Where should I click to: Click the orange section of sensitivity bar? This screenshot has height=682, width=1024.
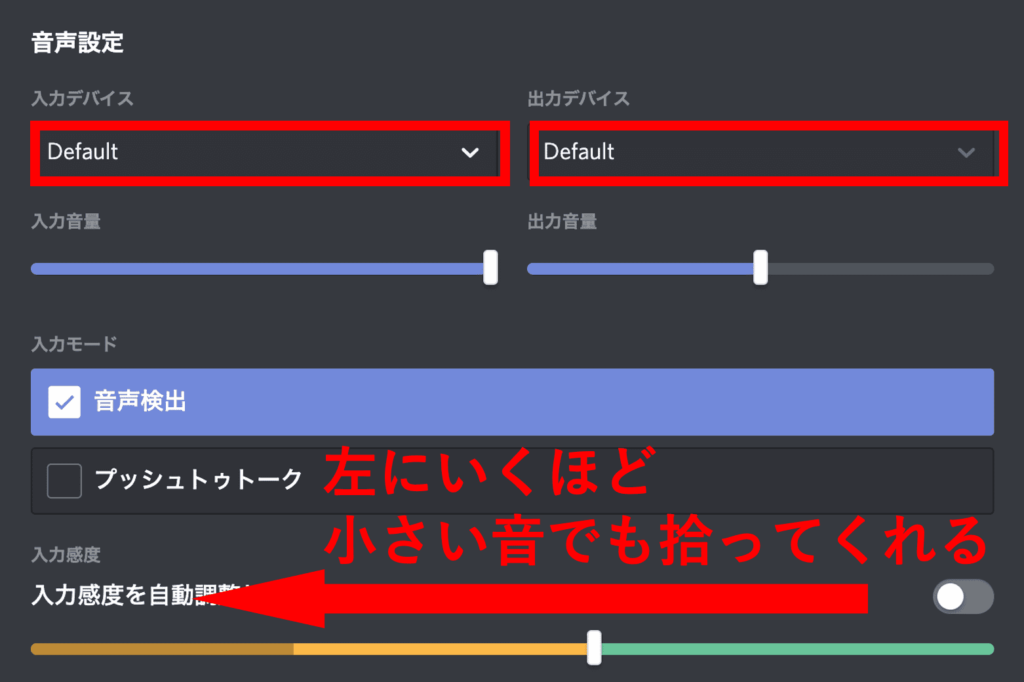point(440,649)
